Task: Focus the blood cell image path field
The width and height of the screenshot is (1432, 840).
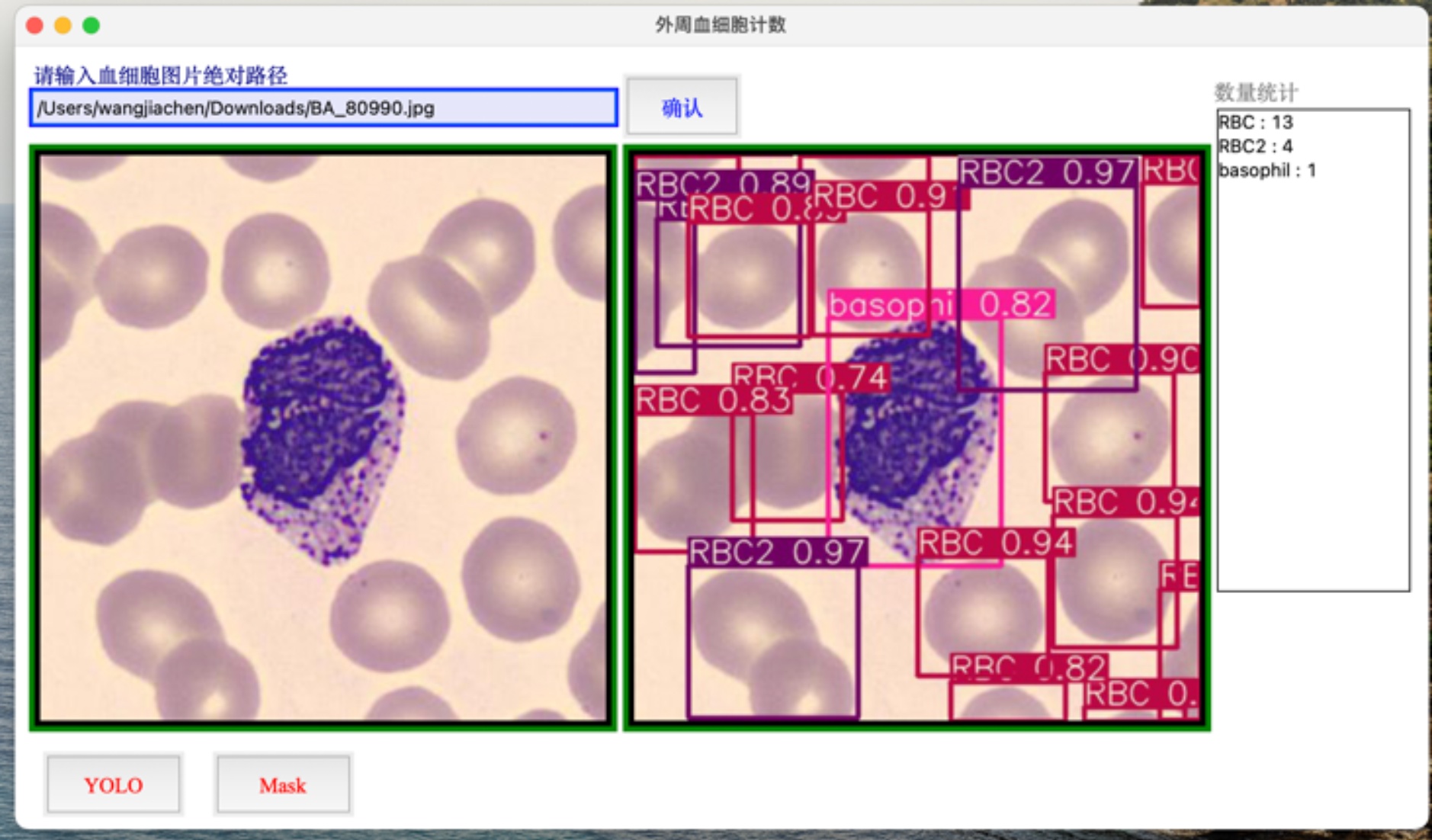Action: click(x=323, y=107)
